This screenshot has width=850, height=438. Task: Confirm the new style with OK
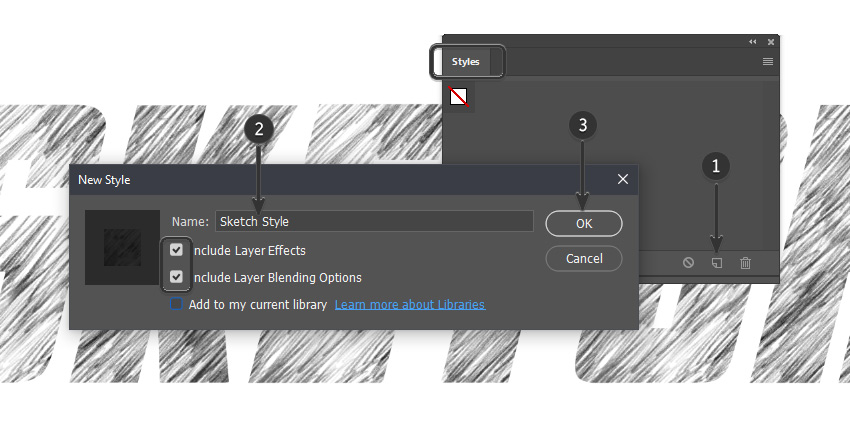pos(584,223)
